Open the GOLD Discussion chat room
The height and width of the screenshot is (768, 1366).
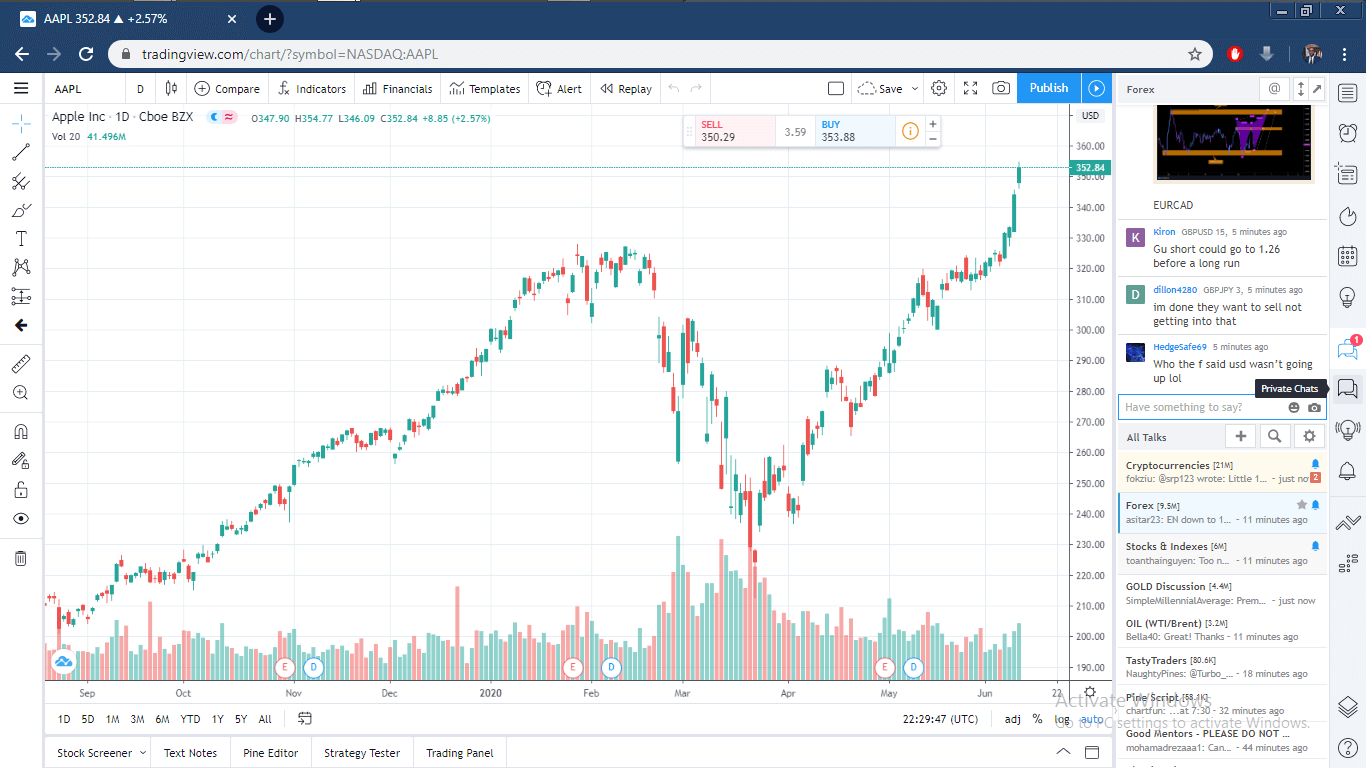click(x=1223, y=593)
